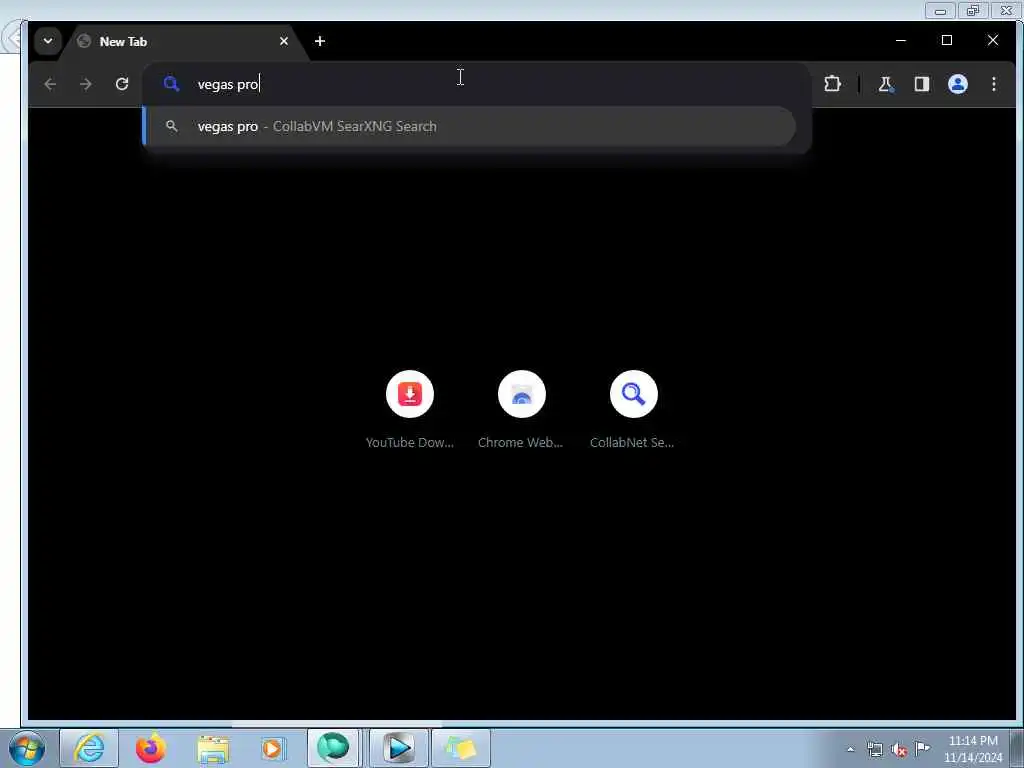The image size is (1024, 768).
Task: Click the 'YouTube Dow...' label
Action: [409, 442]
